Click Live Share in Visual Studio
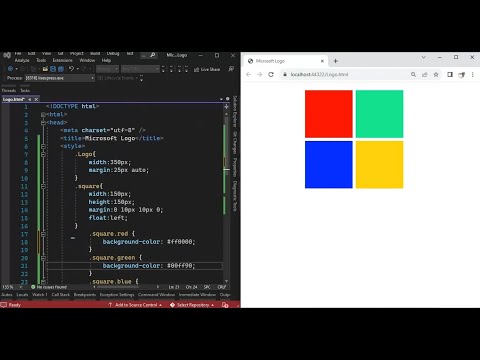 [207, 69]
